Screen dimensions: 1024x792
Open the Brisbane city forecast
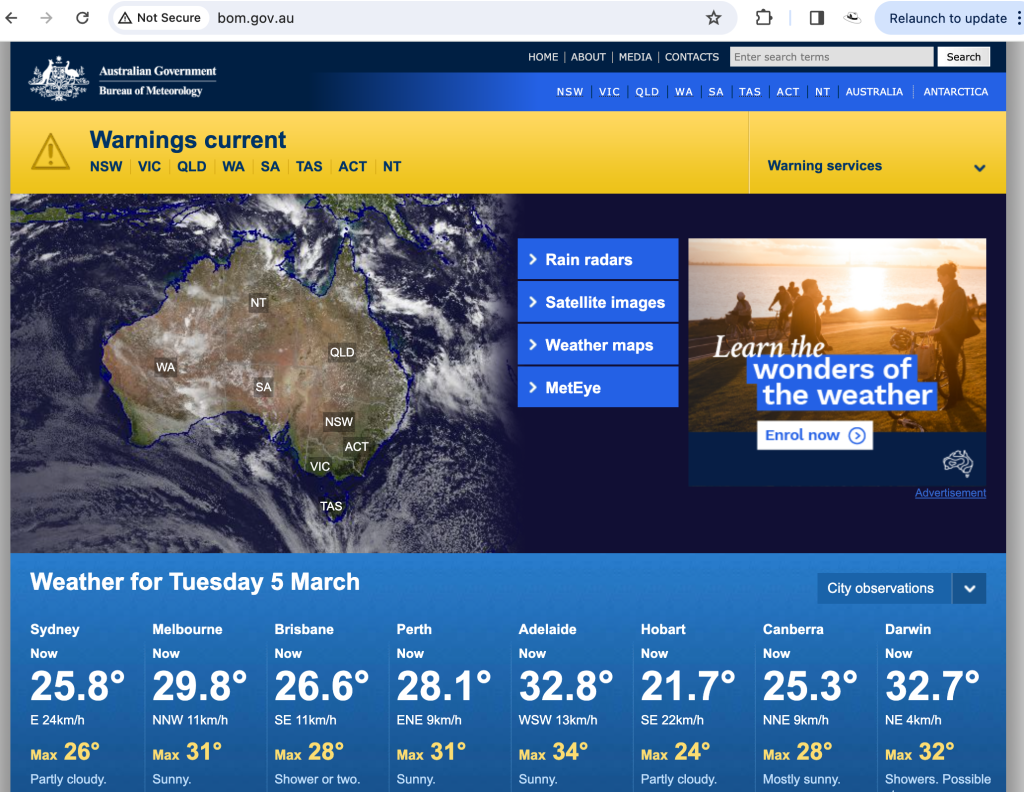pos(304,629)
